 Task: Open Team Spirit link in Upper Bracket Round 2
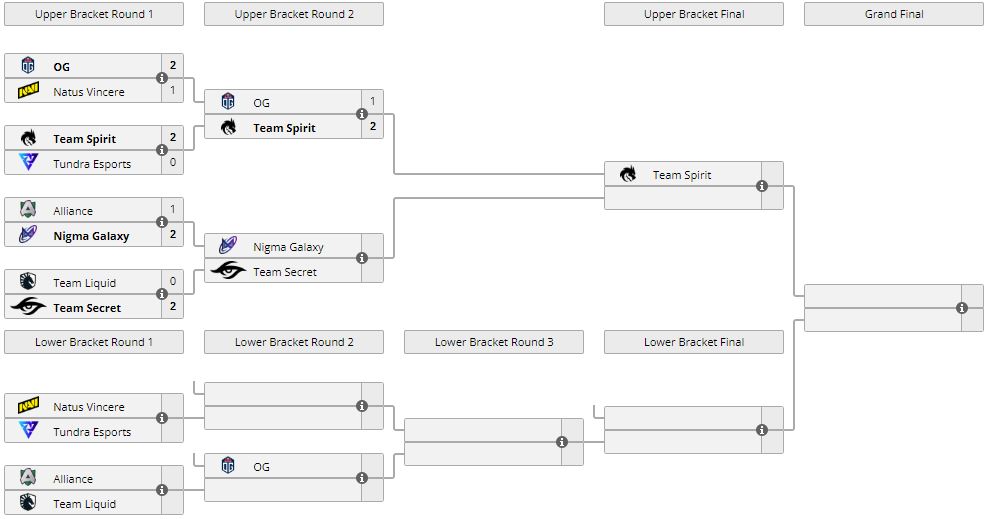coord(284,128)
